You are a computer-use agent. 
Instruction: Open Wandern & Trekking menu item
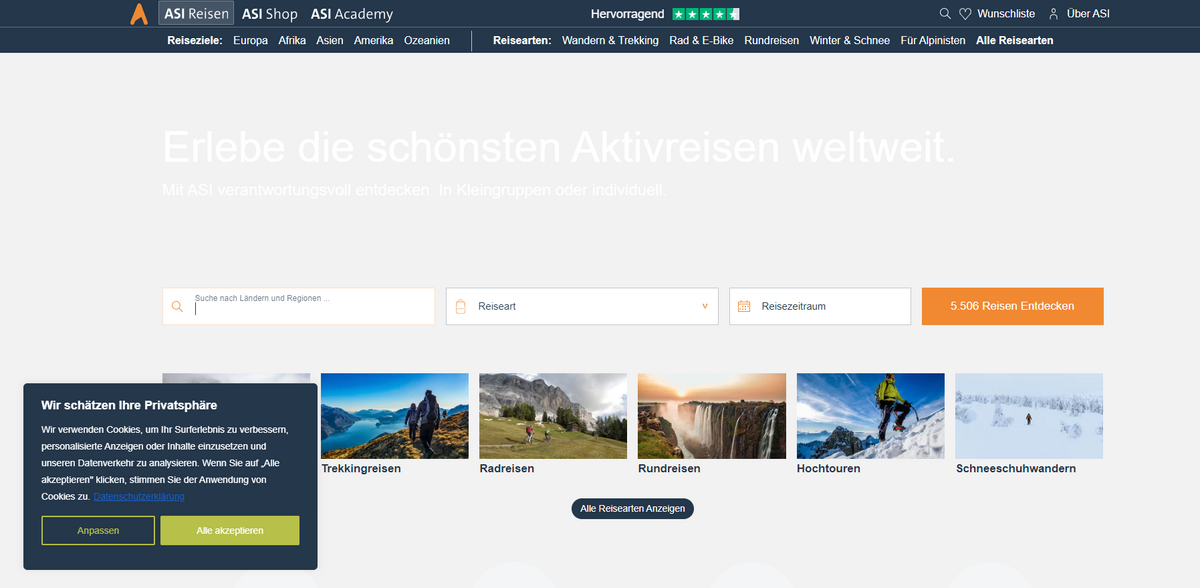click(x=610, y=41)
